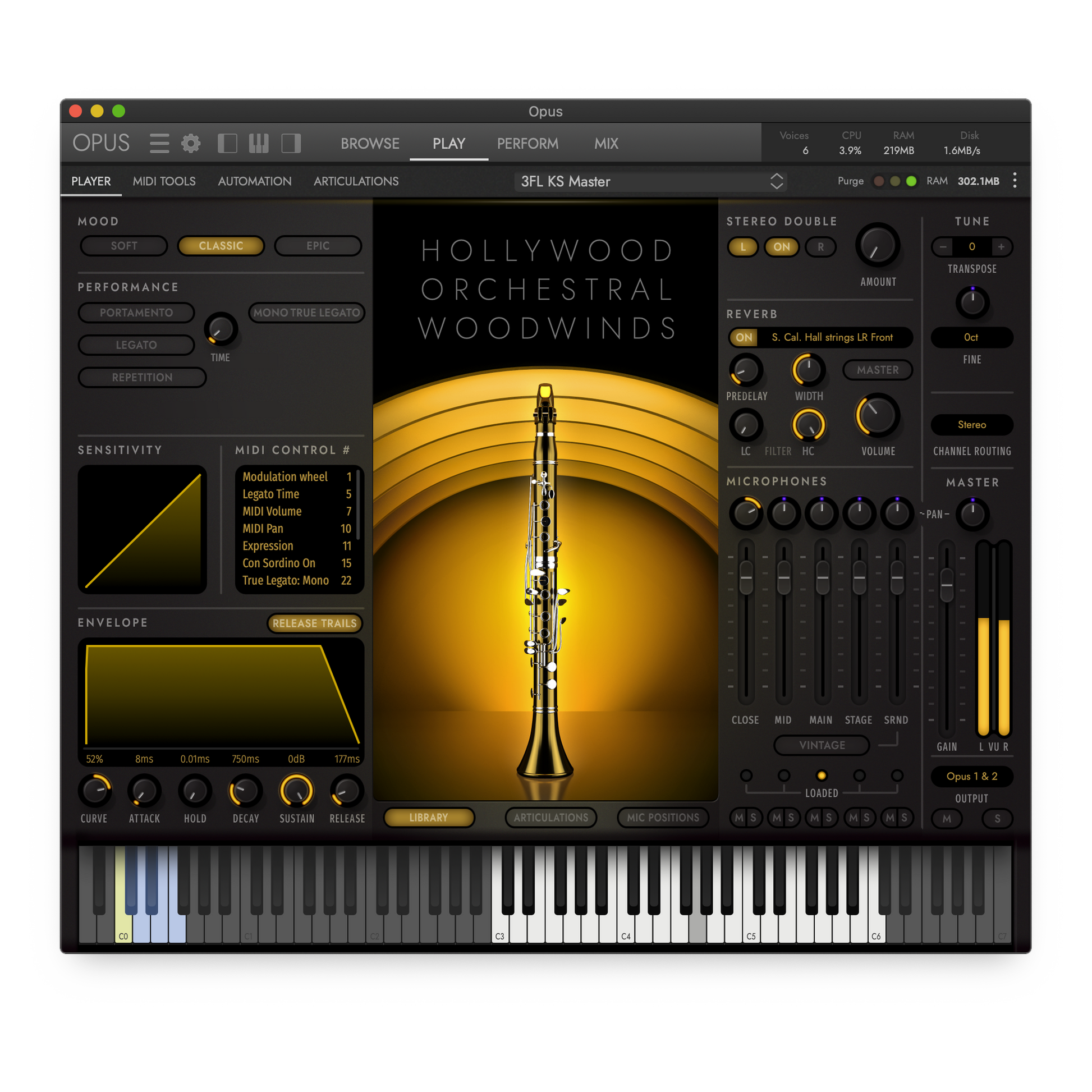This screenshot has width=1092, height=1092.
Task: Open the hamburger main menu icon
Action: click(159, 144)
